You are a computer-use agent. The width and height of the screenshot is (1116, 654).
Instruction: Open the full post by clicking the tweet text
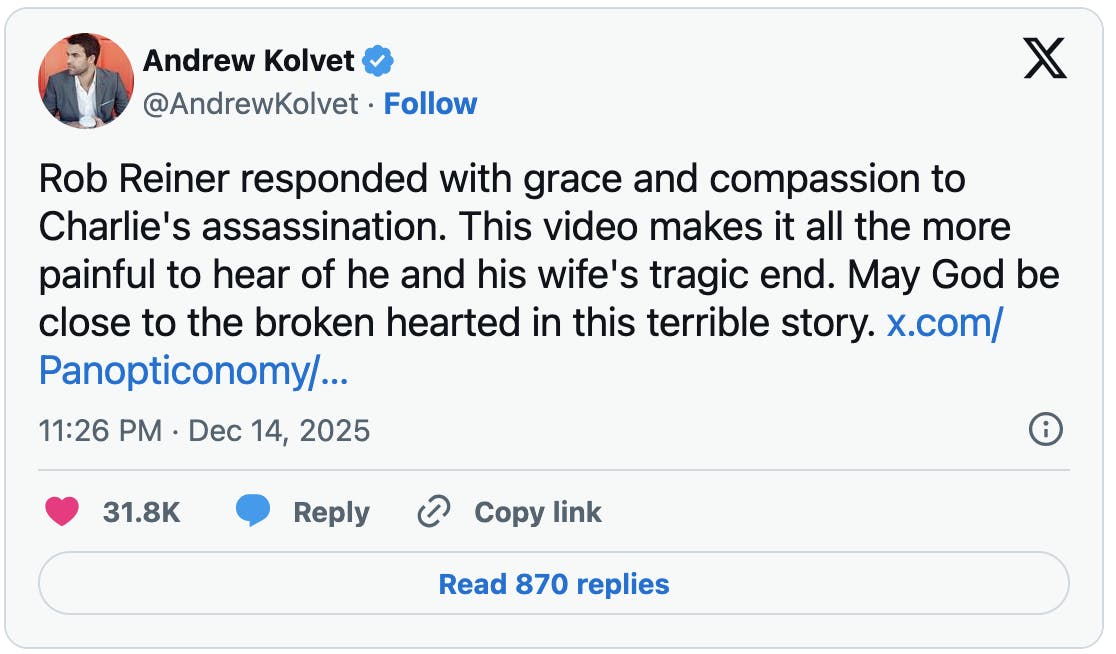tap(500, 227)
